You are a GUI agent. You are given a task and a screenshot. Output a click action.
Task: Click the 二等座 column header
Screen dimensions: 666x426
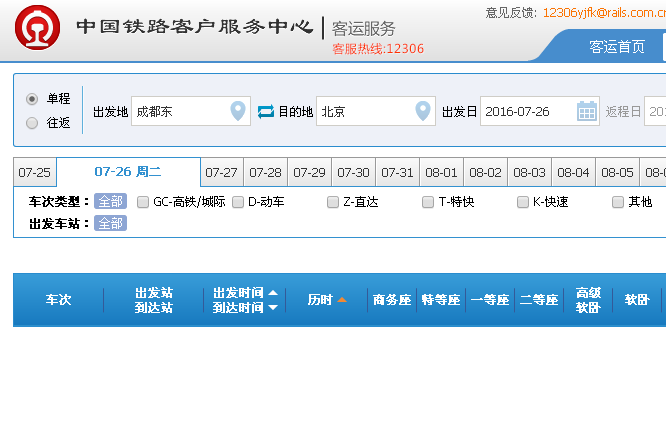539,300
